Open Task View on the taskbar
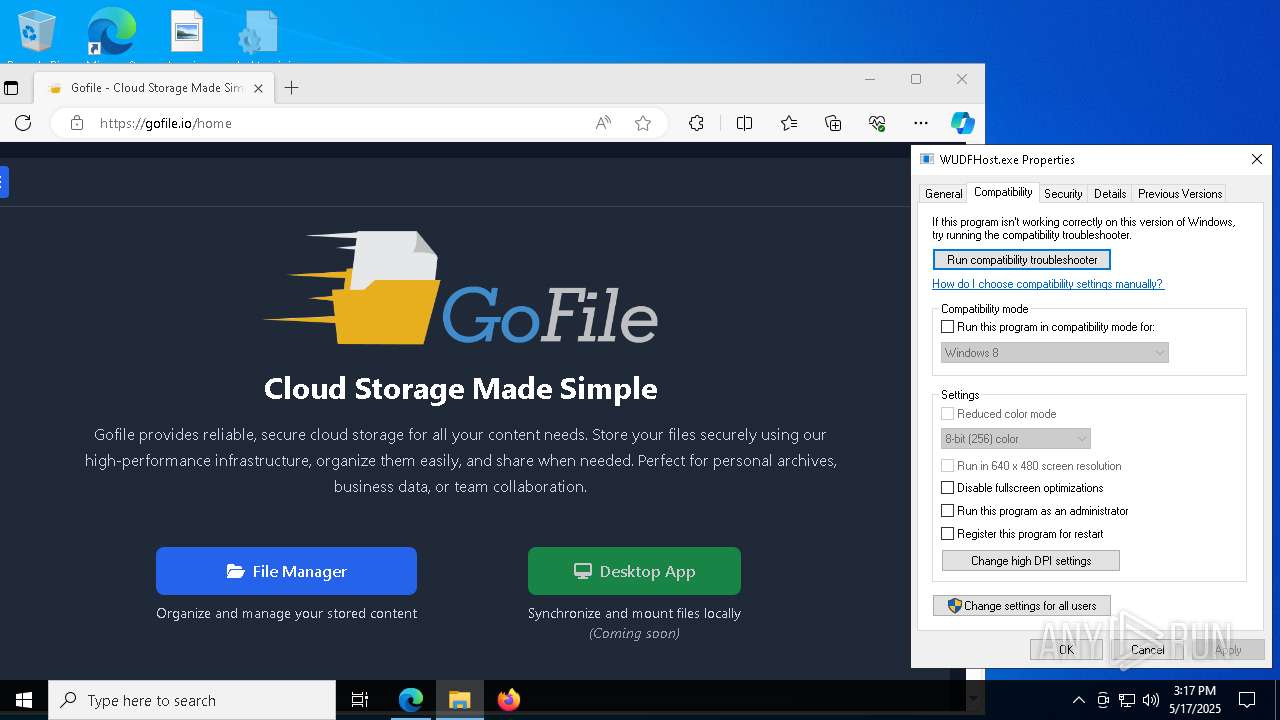The image size is (1280, 720). pyautogui.click(x=360, y=700)
